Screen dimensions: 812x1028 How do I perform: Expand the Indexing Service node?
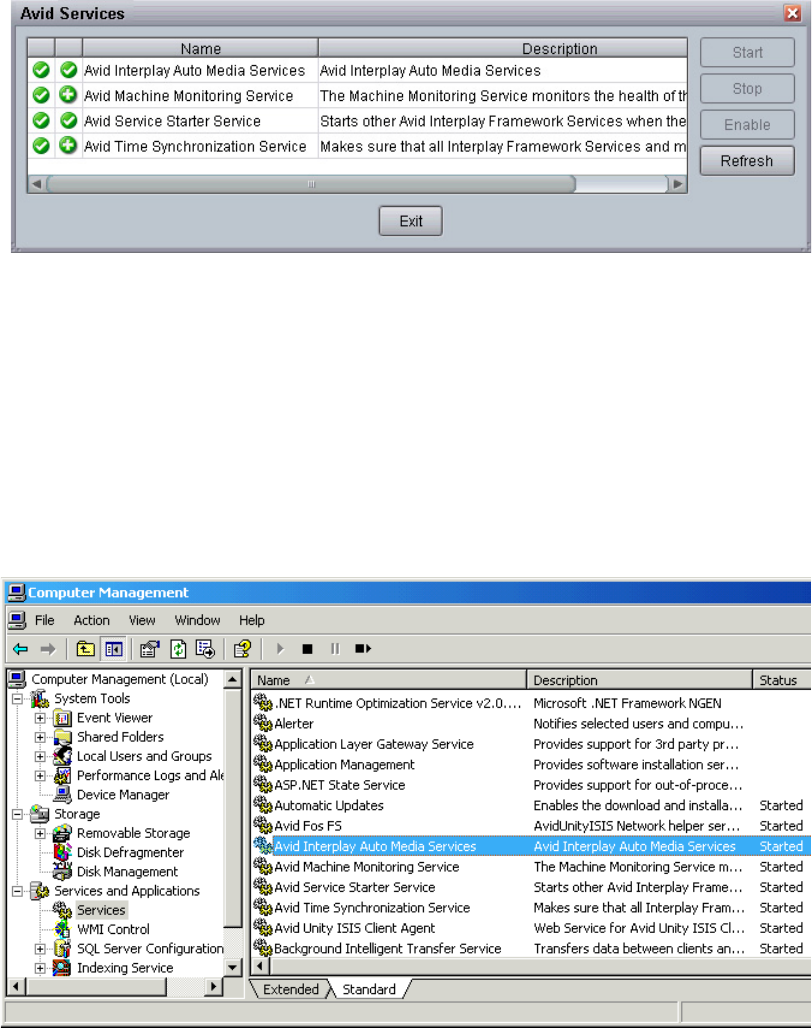[x=40, y=968]
